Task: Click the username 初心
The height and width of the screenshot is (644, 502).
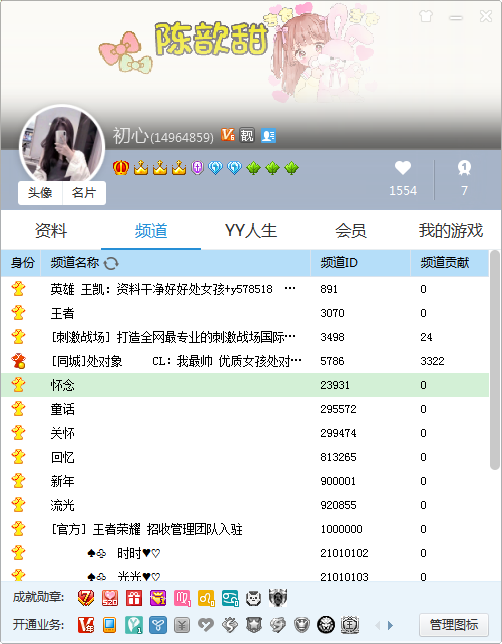Action: (130, 135)
